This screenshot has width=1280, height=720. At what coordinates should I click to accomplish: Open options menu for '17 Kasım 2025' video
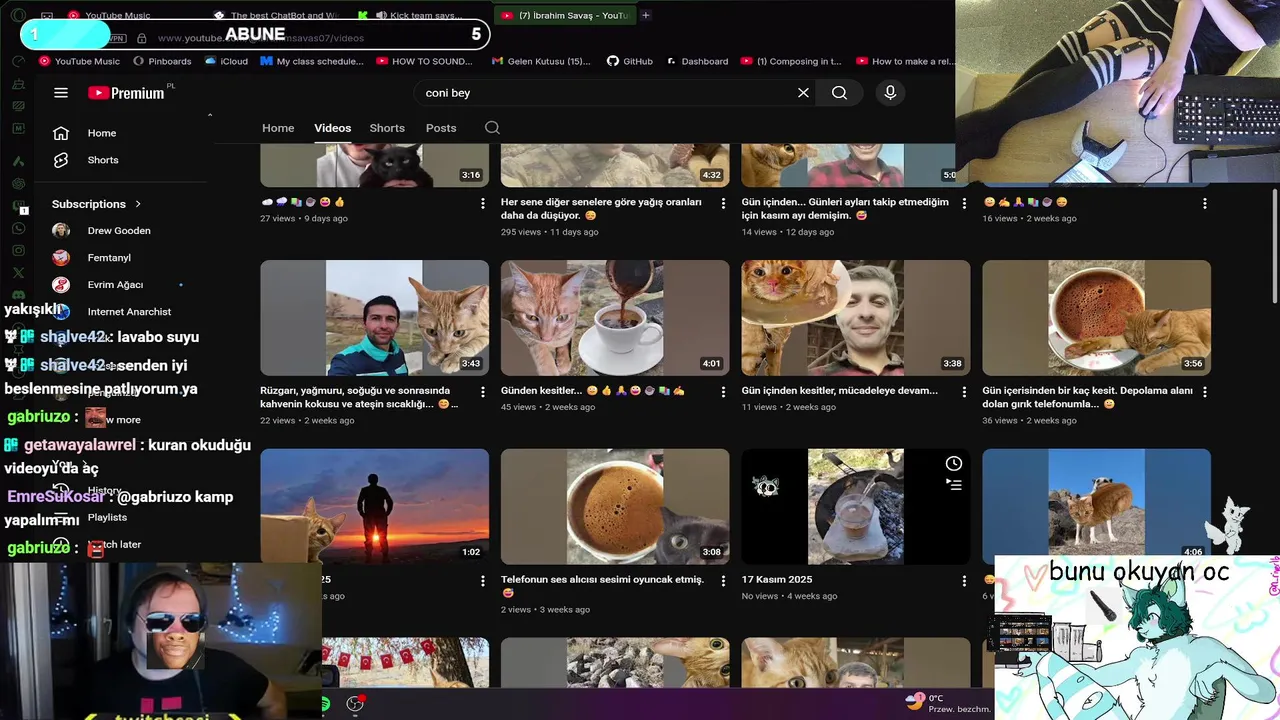coord(964,581)
